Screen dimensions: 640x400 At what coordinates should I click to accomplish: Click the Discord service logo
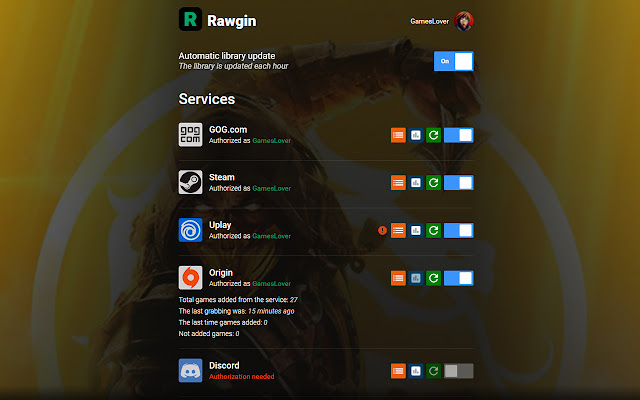tap(190, 370)
